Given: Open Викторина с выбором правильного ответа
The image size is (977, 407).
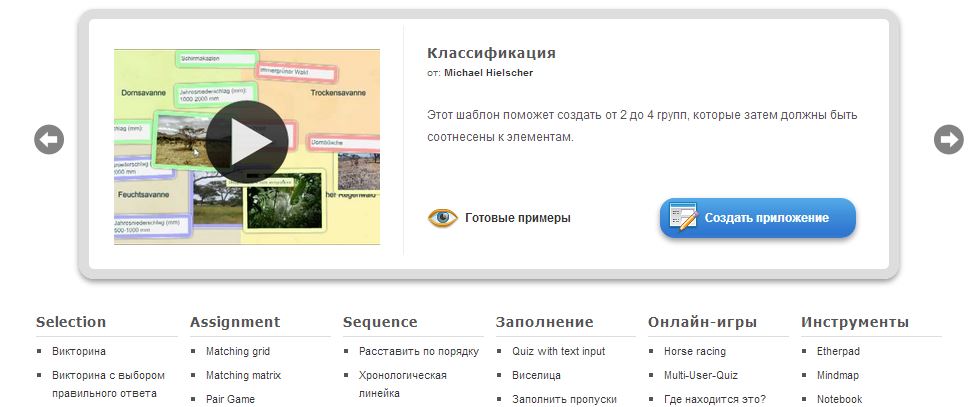Looking at the screenshot, I should [108, 385].
